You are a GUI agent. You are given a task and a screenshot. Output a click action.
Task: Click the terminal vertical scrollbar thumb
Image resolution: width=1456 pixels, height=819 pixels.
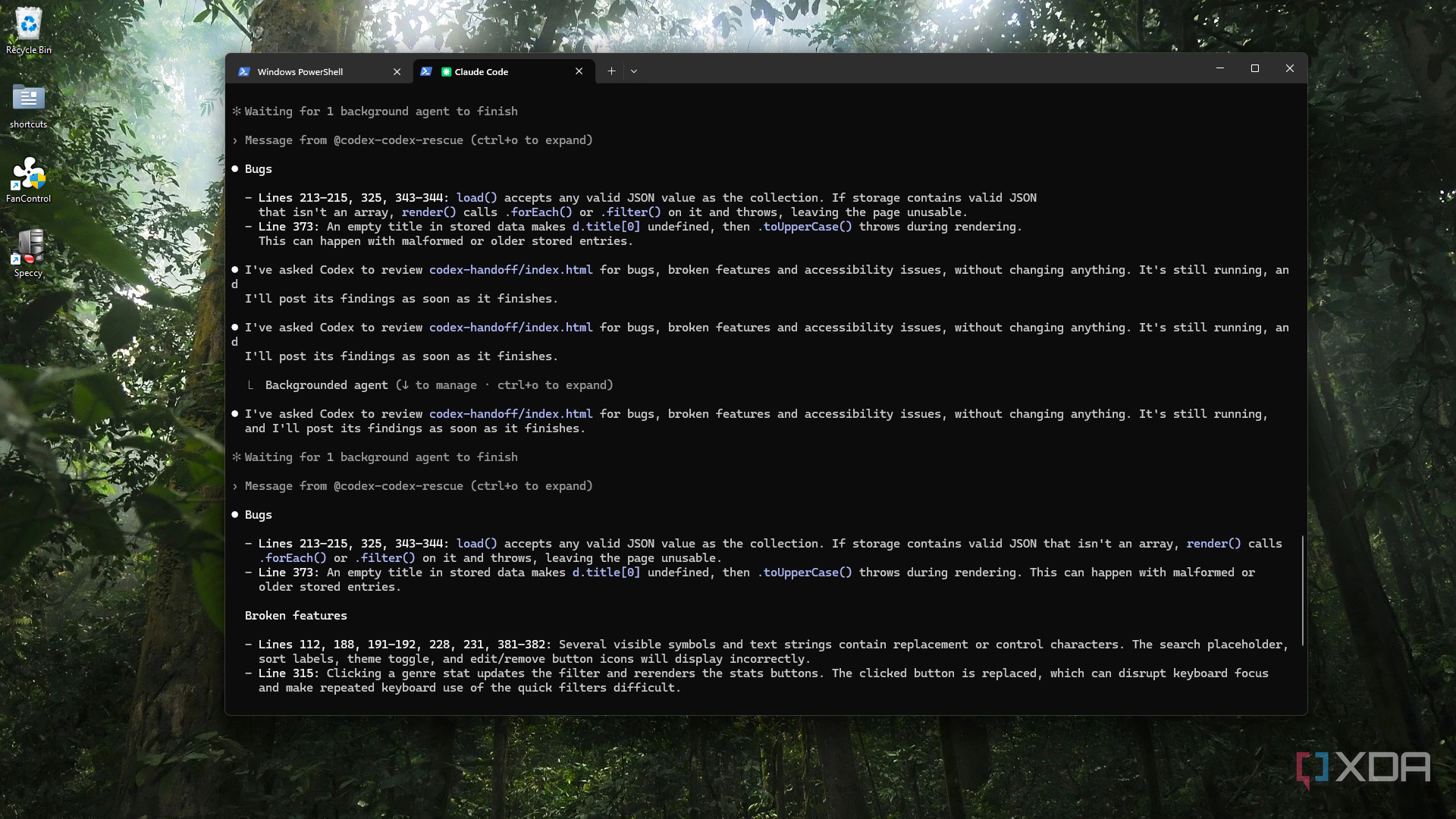1303,591
